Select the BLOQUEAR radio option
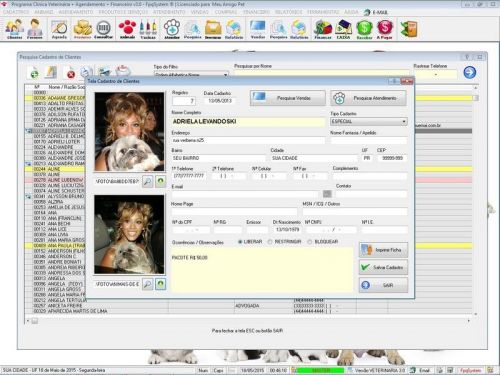500x375 pixels. tap(323, 242)
